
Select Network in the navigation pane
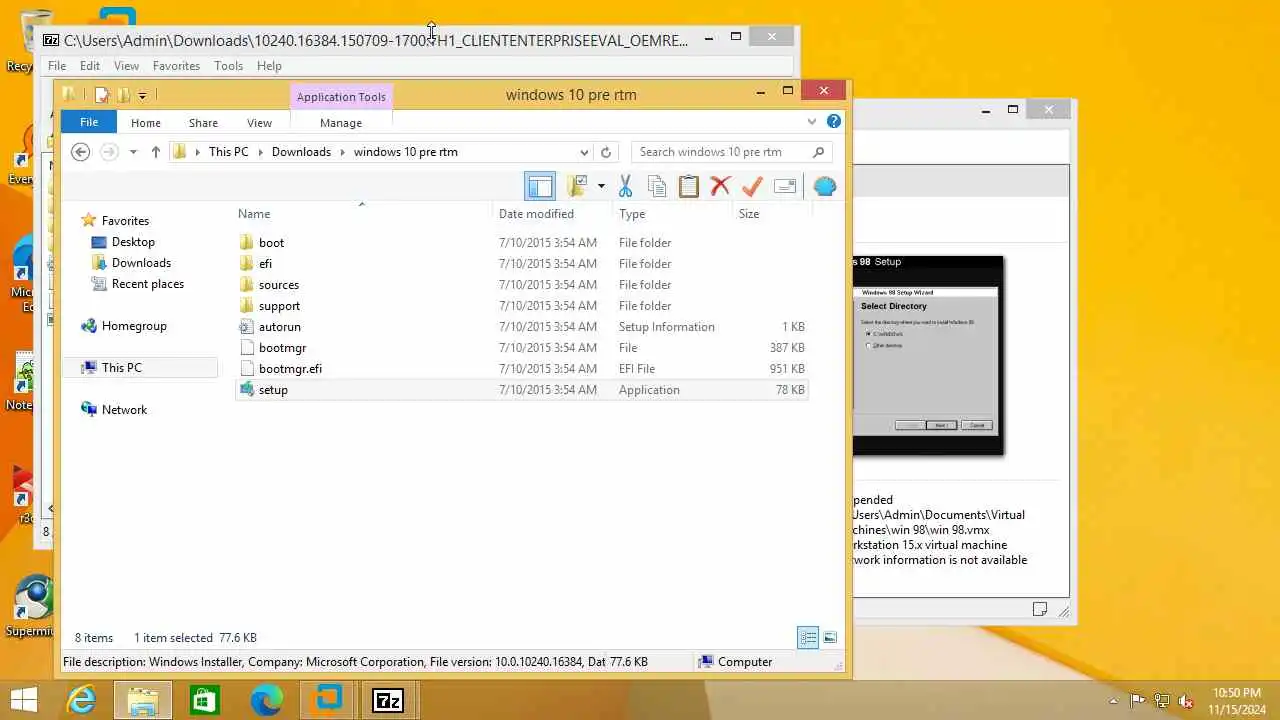[x=124, y=410]
